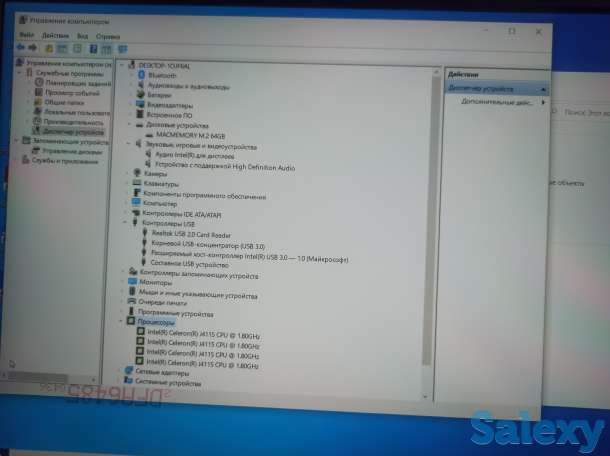This screenshot has height=456, width=610.
Task: Click the Bluetooth device category icon
Action: pos(140,75)
